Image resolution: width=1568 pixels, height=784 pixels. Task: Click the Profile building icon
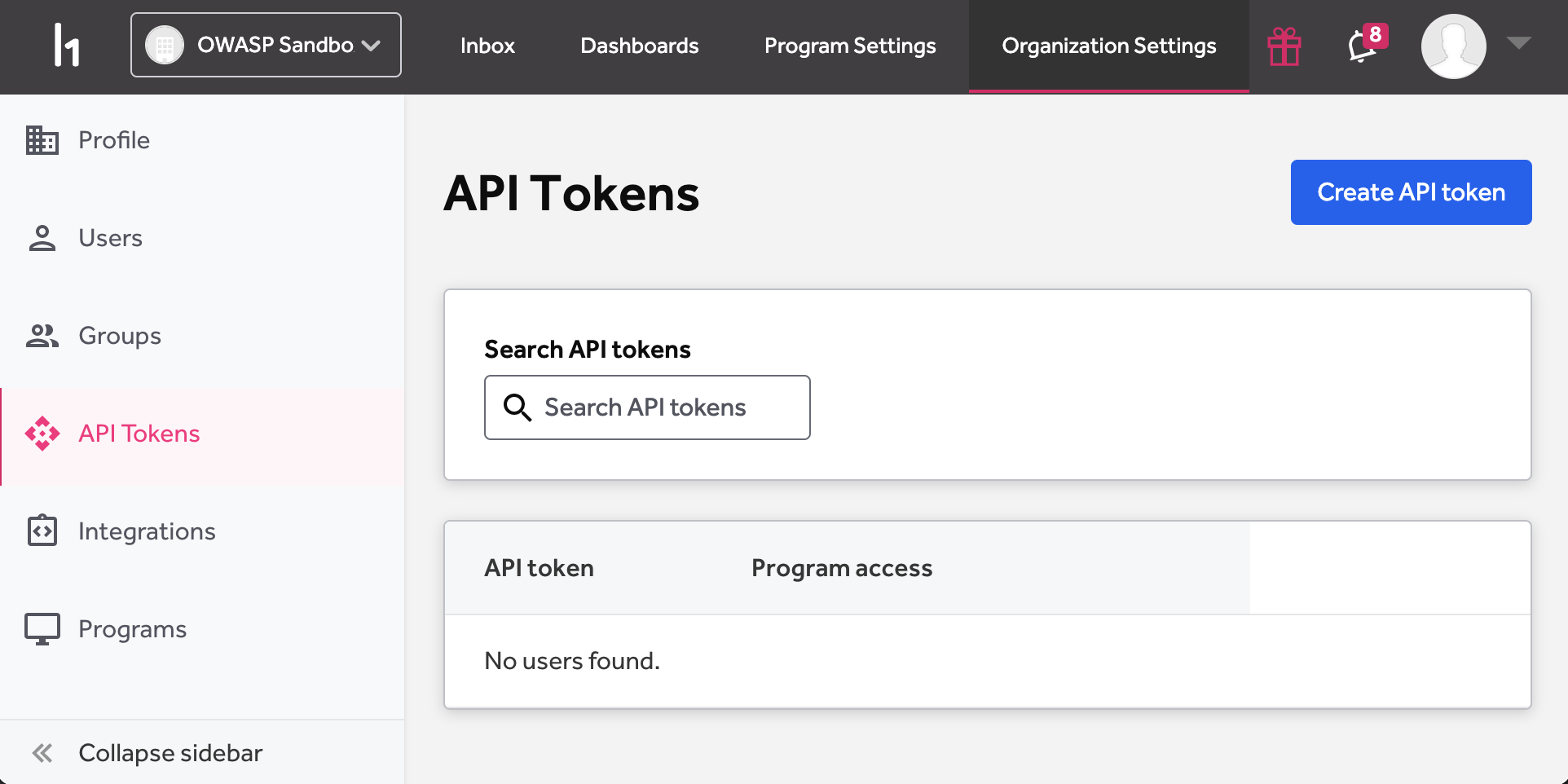pyautogui.click(x=42, y=140)
